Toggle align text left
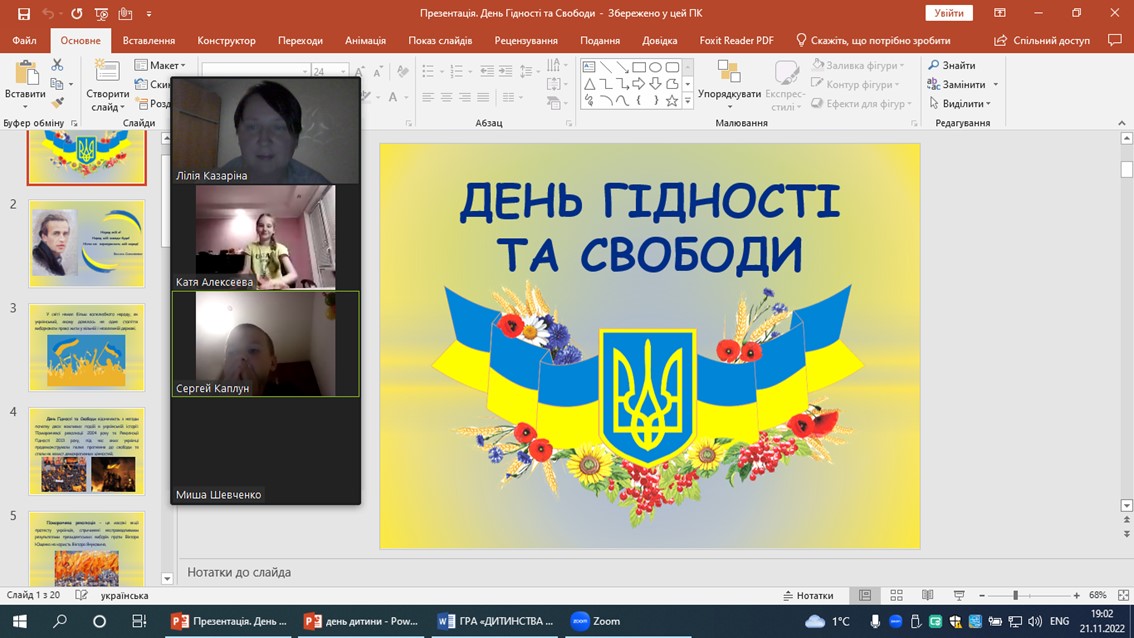 pos(428,97)
